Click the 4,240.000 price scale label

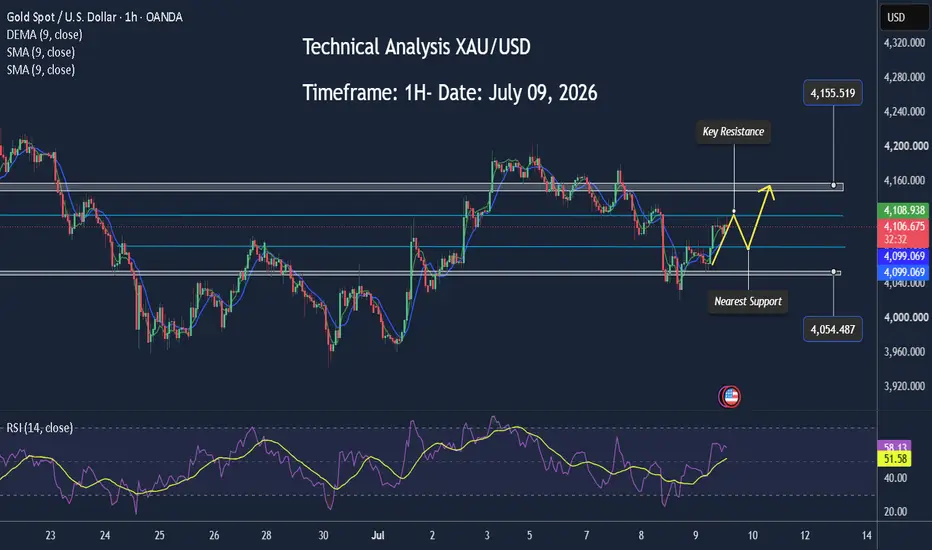click(904, 112)
